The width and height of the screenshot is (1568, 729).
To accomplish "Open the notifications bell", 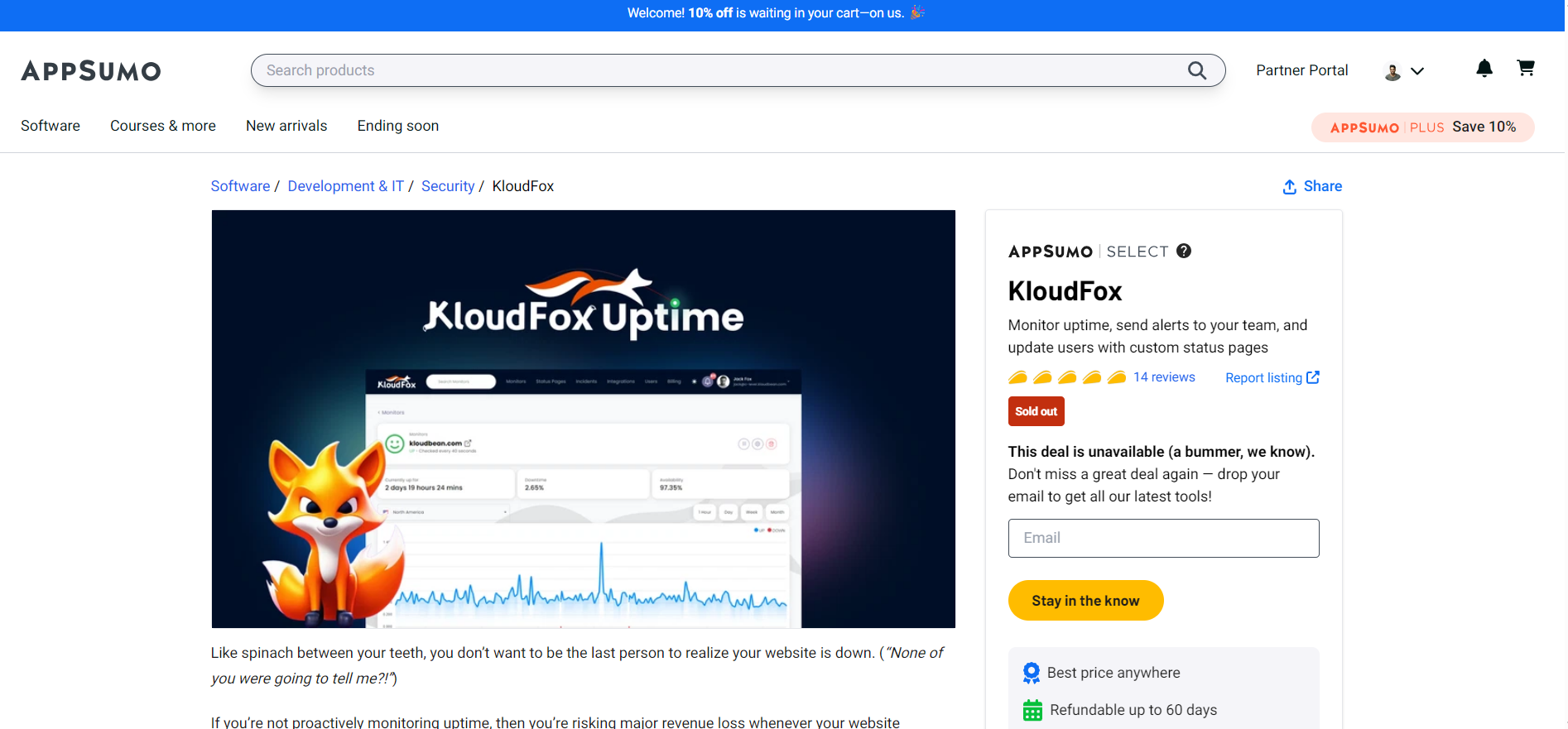I will [1484, 69].
